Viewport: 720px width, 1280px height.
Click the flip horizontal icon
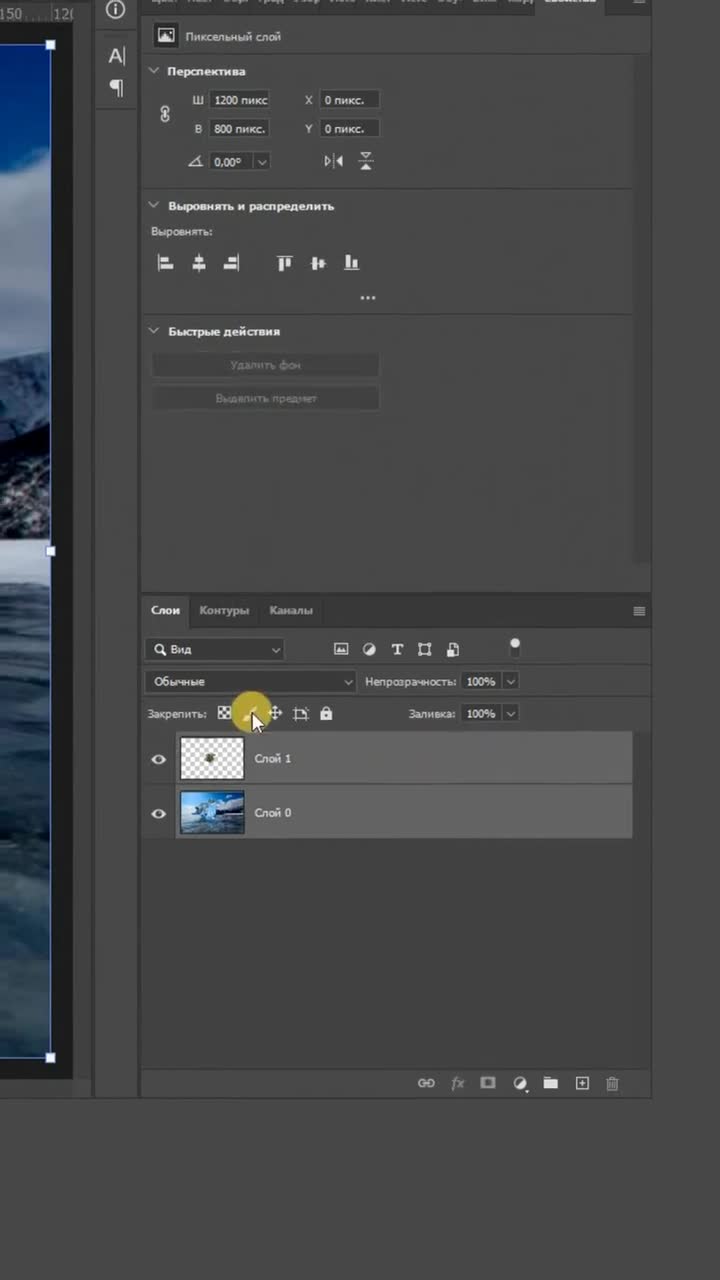click(x=334, y=161)
